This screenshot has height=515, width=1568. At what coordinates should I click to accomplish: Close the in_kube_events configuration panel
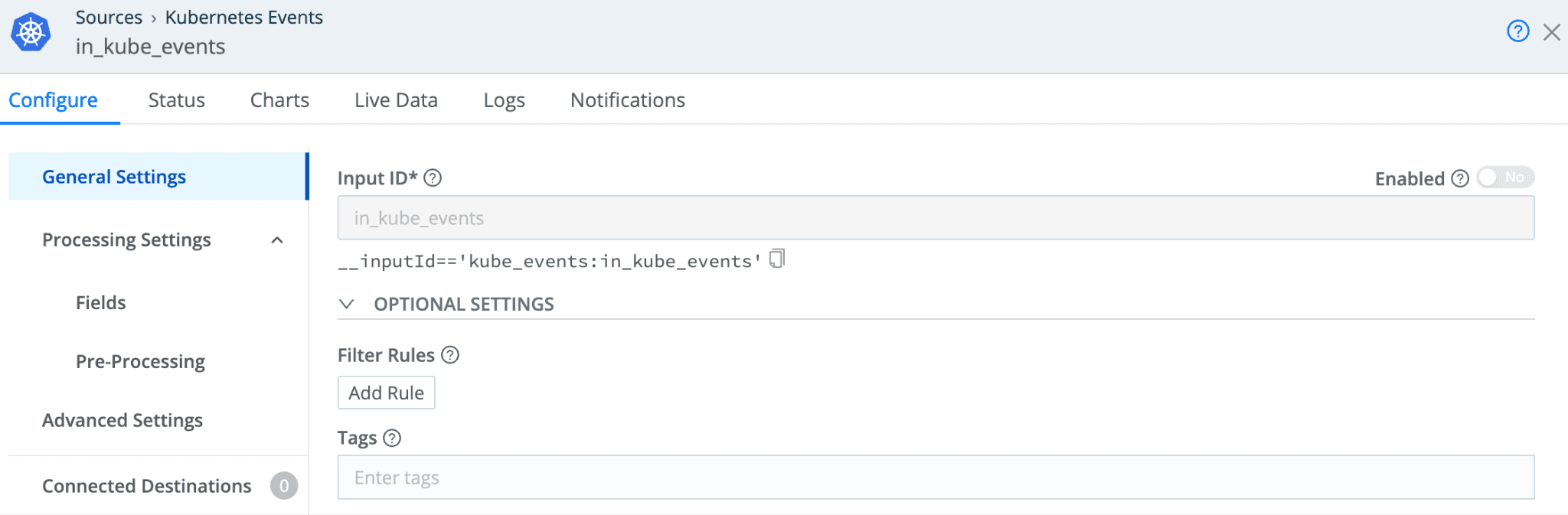click(1552, 32)
